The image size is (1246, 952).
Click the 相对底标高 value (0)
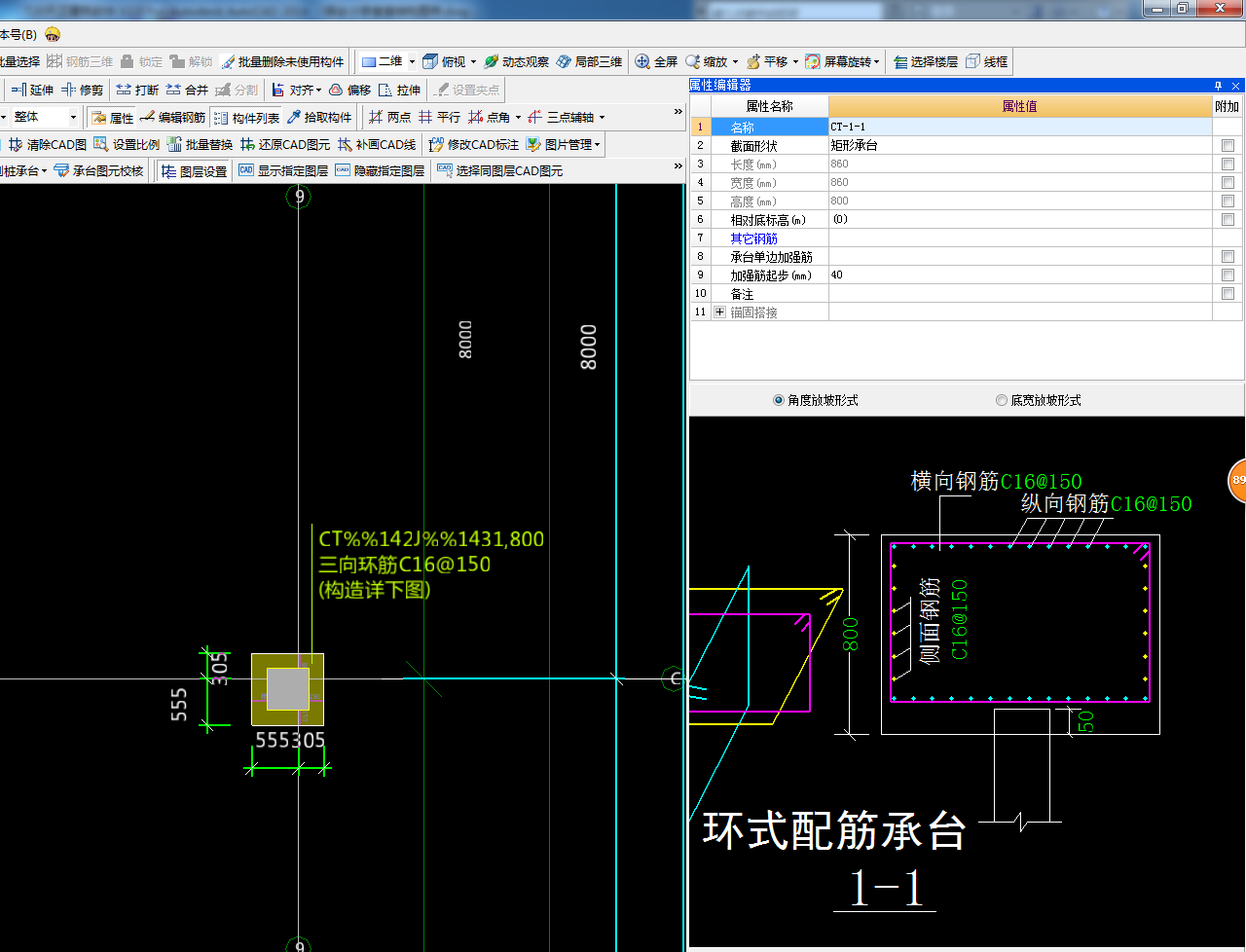(x=1020, y=219)
